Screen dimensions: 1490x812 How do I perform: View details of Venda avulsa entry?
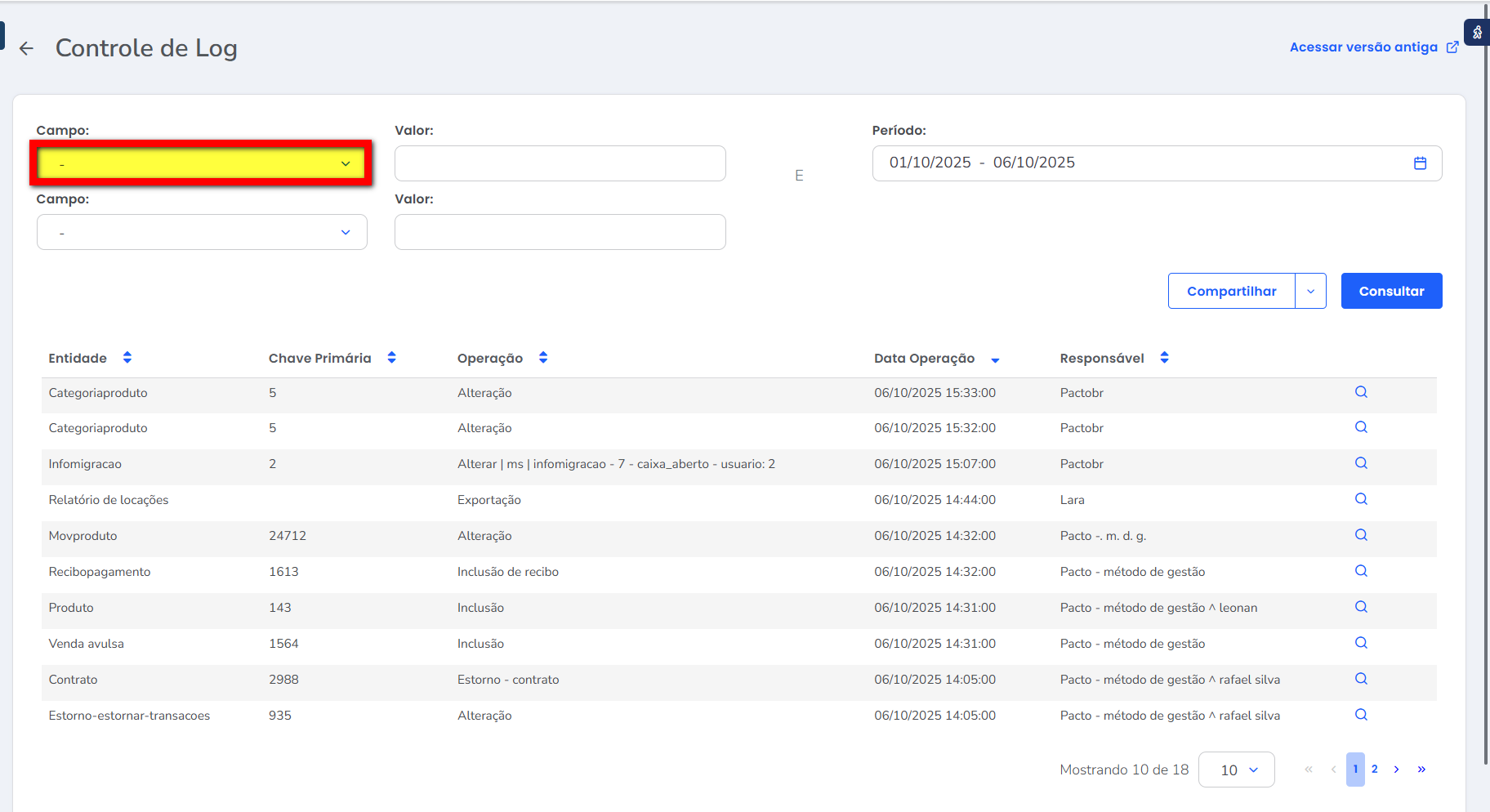point(1361,643)
